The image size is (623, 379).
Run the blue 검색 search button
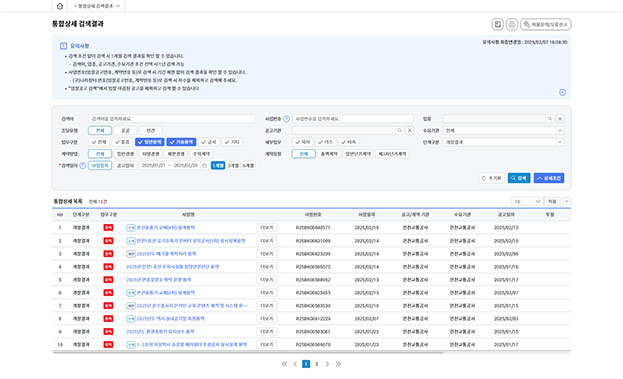tap(519, 178)
